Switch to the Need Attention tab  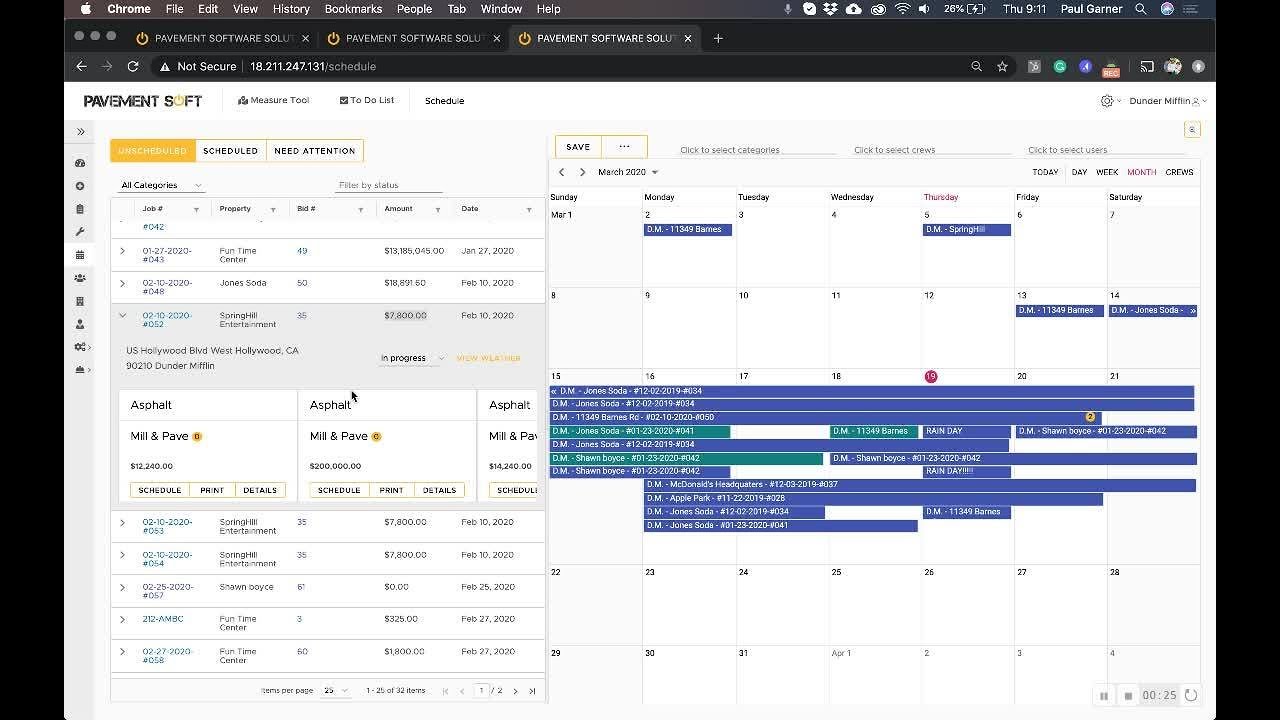(315, 151)
